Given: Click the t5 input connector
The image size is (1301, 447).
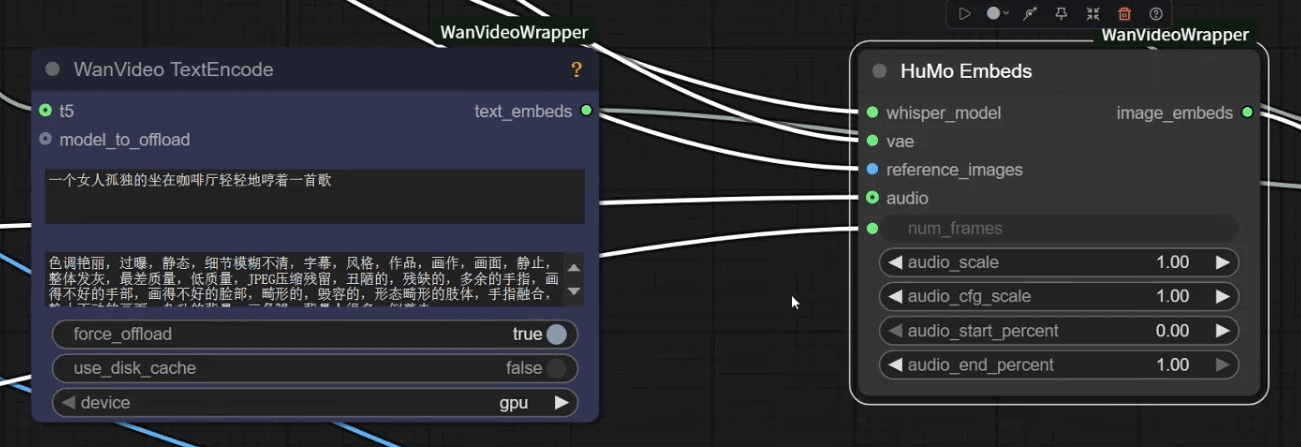Looking at the screenshot, I should tap(46, 110).
